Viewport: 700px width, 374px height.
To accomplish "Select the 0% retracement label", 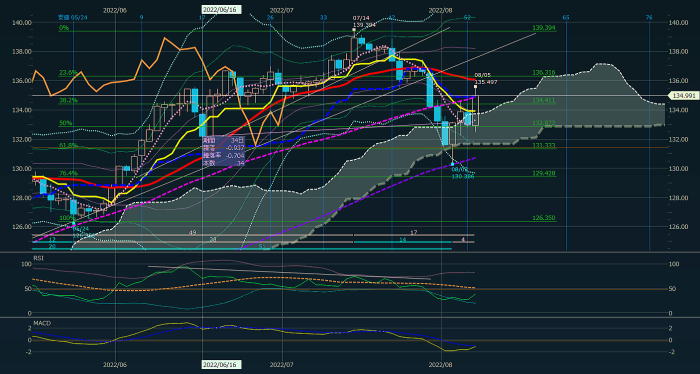I will click(x=64, y=28).
